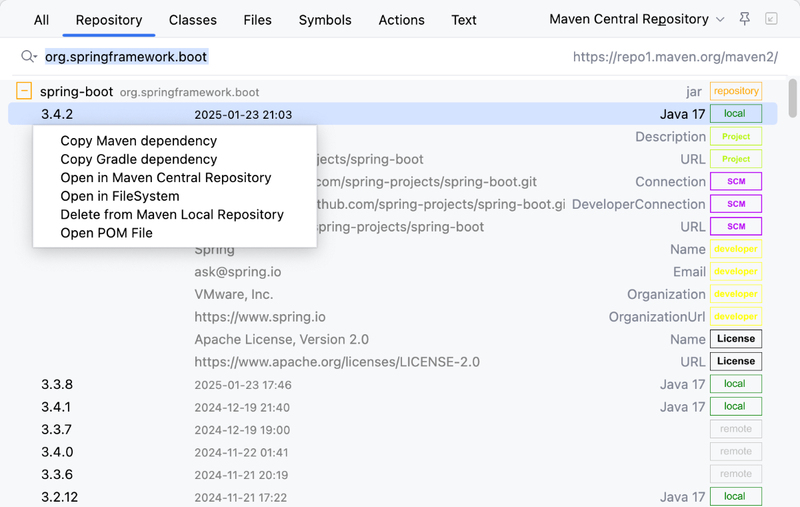Open Maven Central Repository dropdown

(637, 19)
